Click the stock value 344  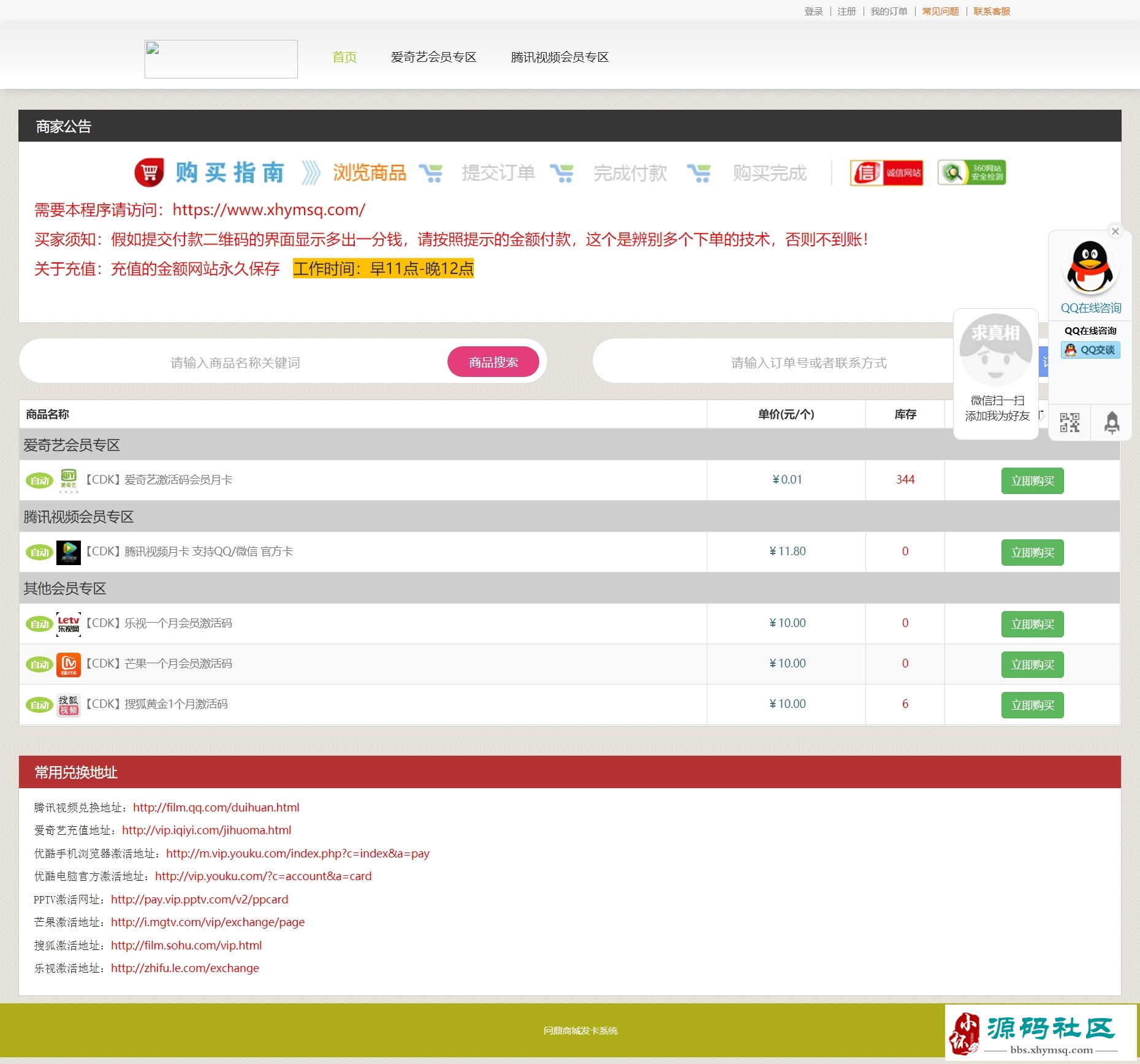click(905, 479)
